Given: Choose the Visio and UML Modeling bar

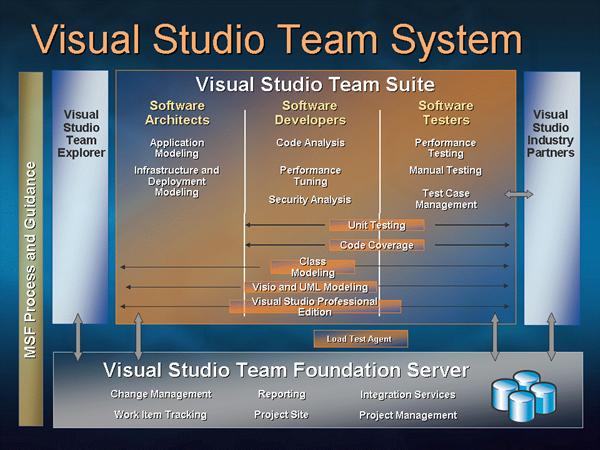Looking at the screenshot, I should click(x=309, y=288).
